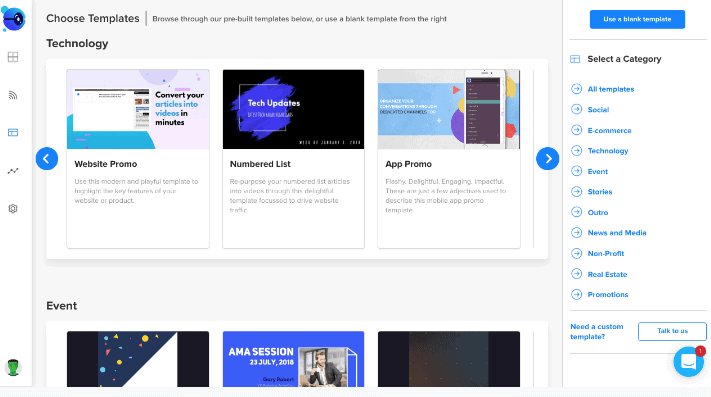
Task: Click arrow icon beside Event category
Action: click(576, 171)
